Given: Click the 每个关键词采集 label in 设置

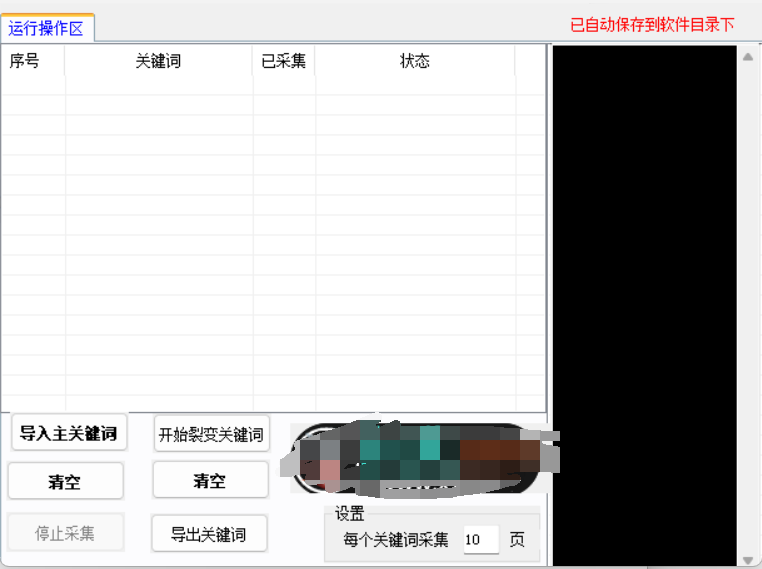Looking at the screenshot, I should 396,540.
